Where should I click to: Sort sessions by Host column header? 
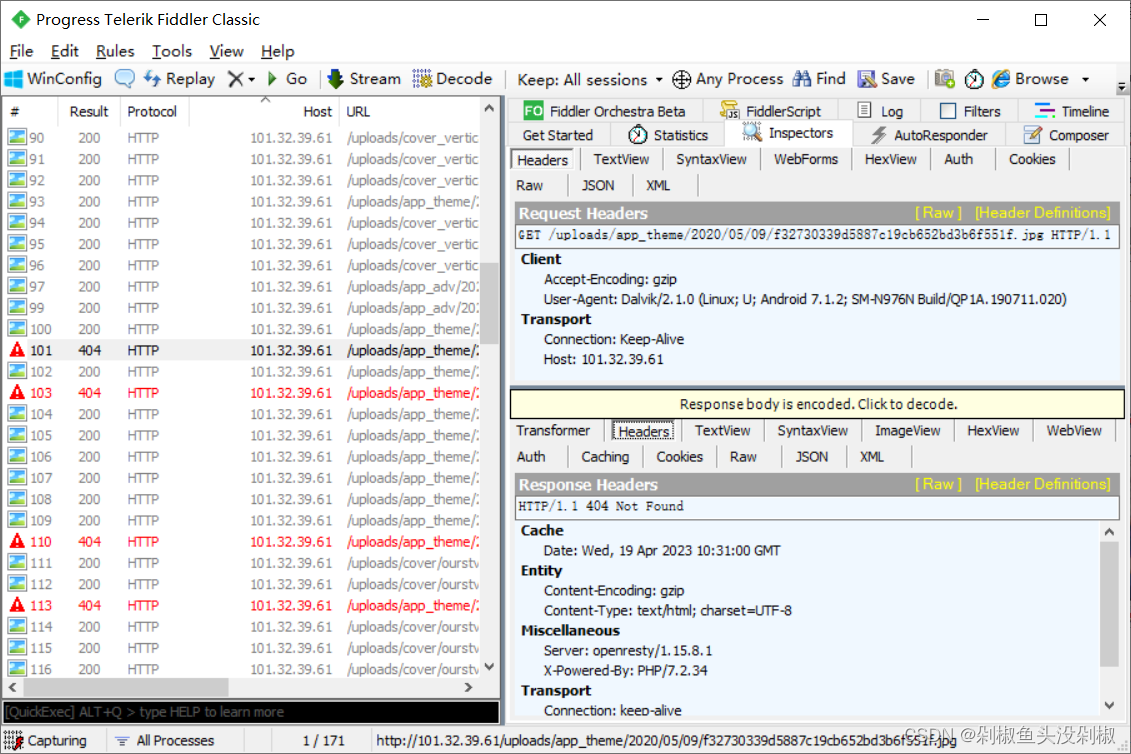tap(264, 112)
